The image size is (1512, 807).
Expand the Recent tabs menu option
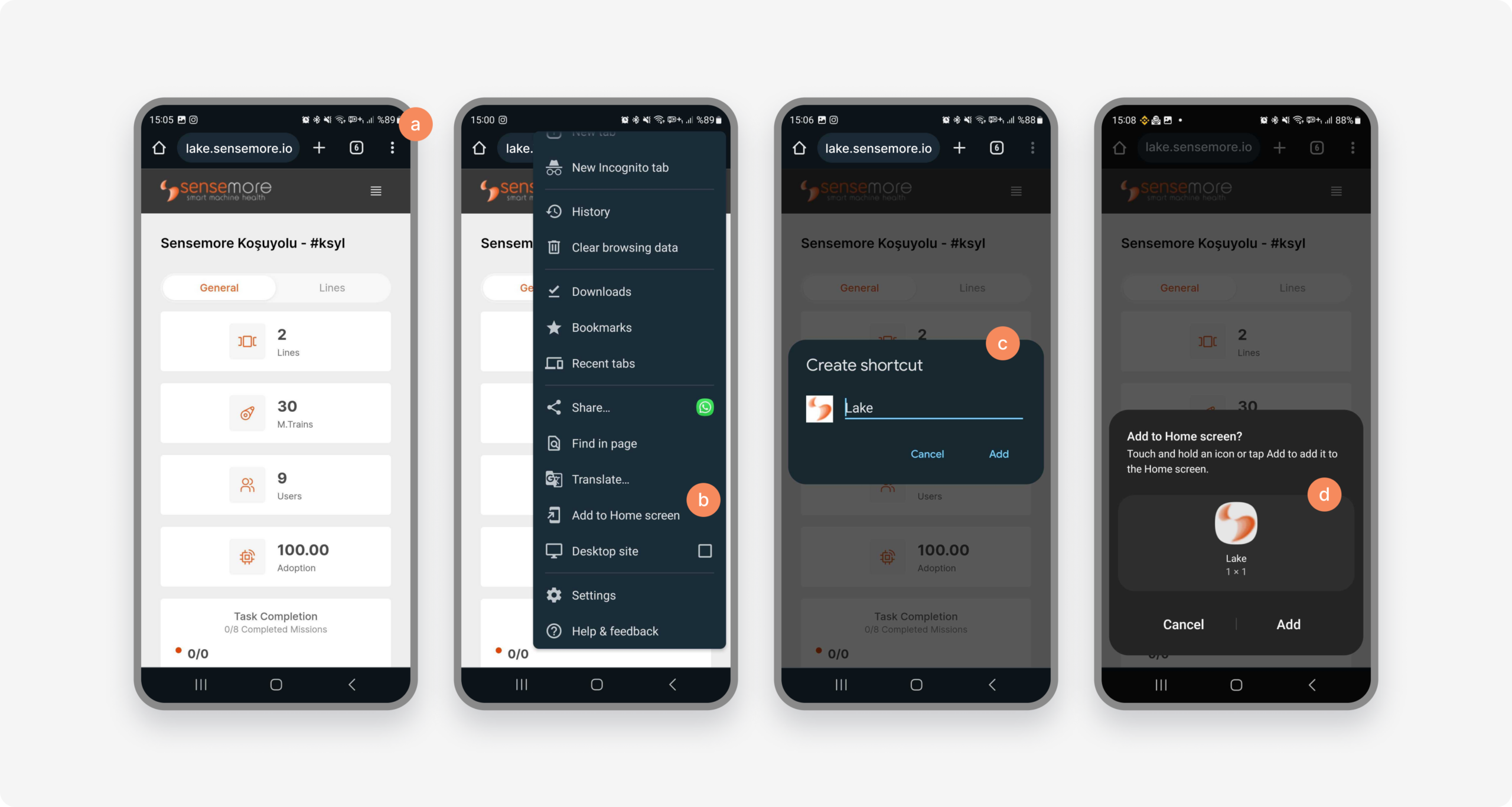point(603,362)
